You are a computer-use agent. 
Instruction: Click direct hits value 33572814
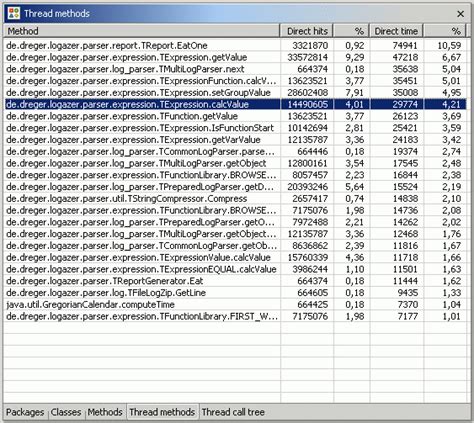(x=308, y=57)
